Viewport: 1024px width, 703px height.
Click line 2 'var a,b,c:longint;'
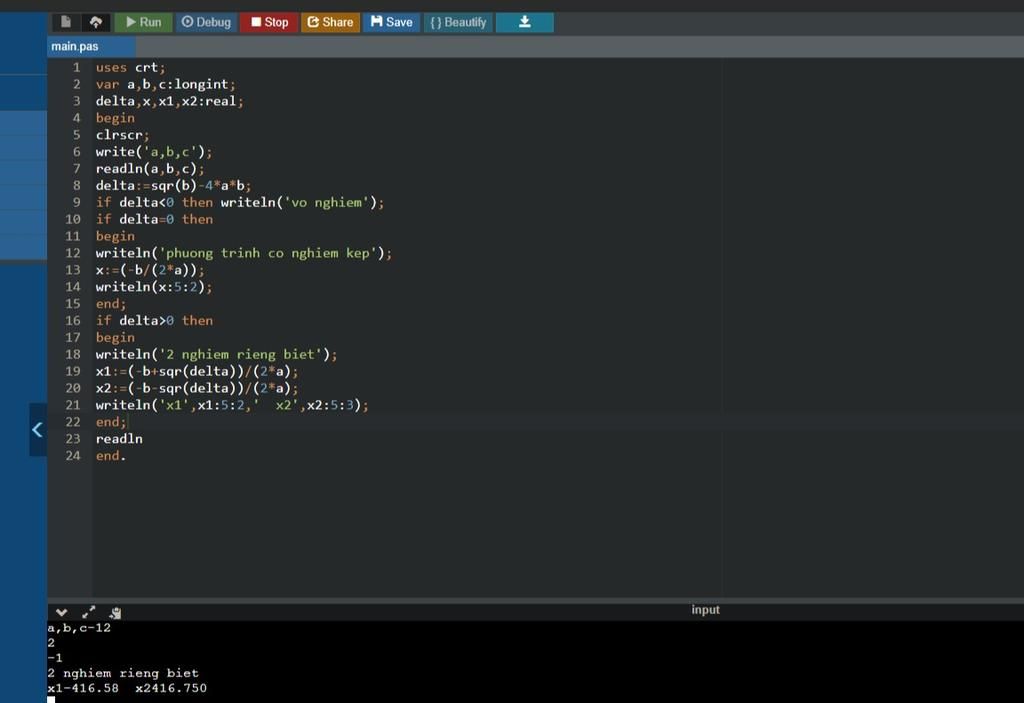click(x=165, y=84)
